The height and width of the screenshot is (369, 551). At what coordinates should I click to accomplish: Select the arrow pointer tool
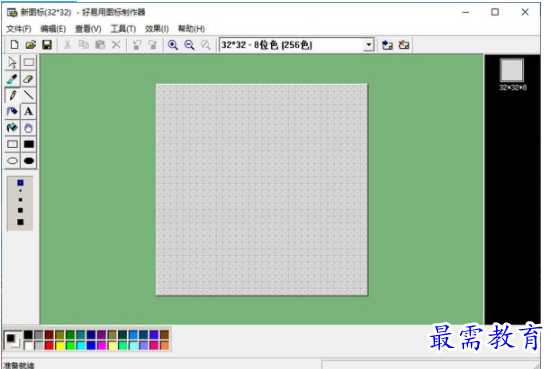12,63
